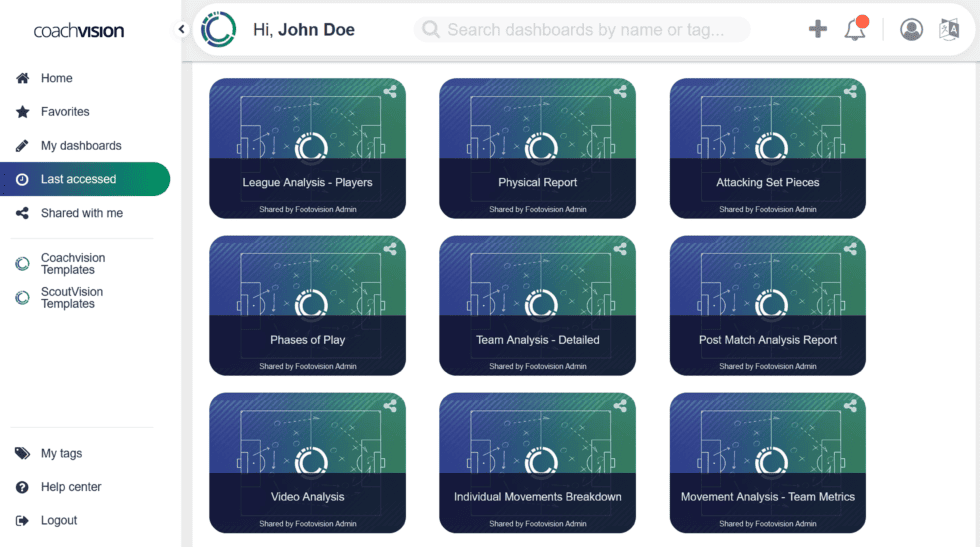Screen dimensions: 980x547
Task: Share the League Analysis - Players dashboard
Action: click(390, 92)
